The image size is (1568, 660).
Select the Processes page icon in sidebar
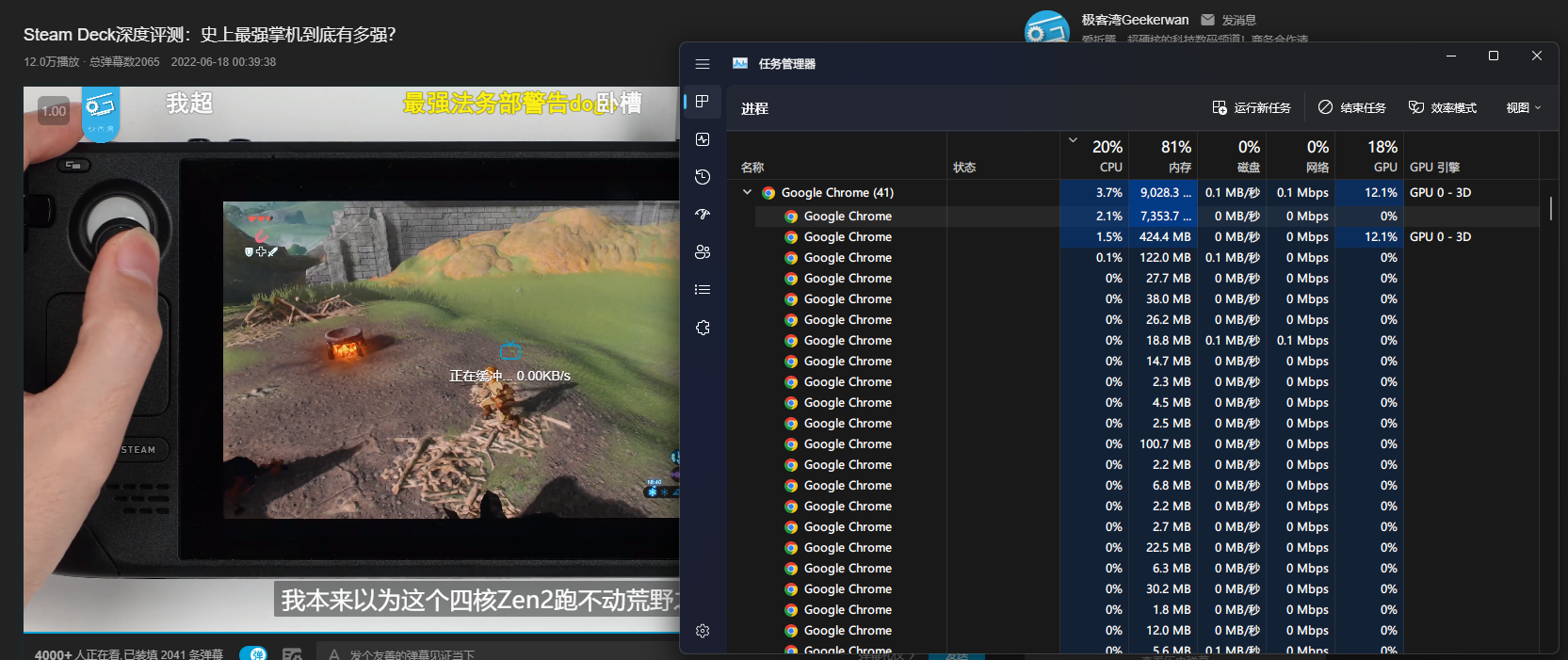[703, 102]
